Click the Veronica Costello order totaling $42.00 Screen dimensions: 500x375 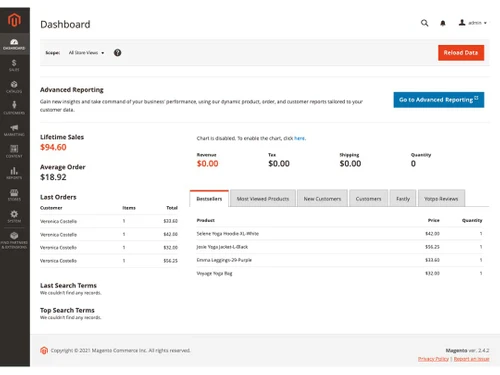click(x=109, y=234)
